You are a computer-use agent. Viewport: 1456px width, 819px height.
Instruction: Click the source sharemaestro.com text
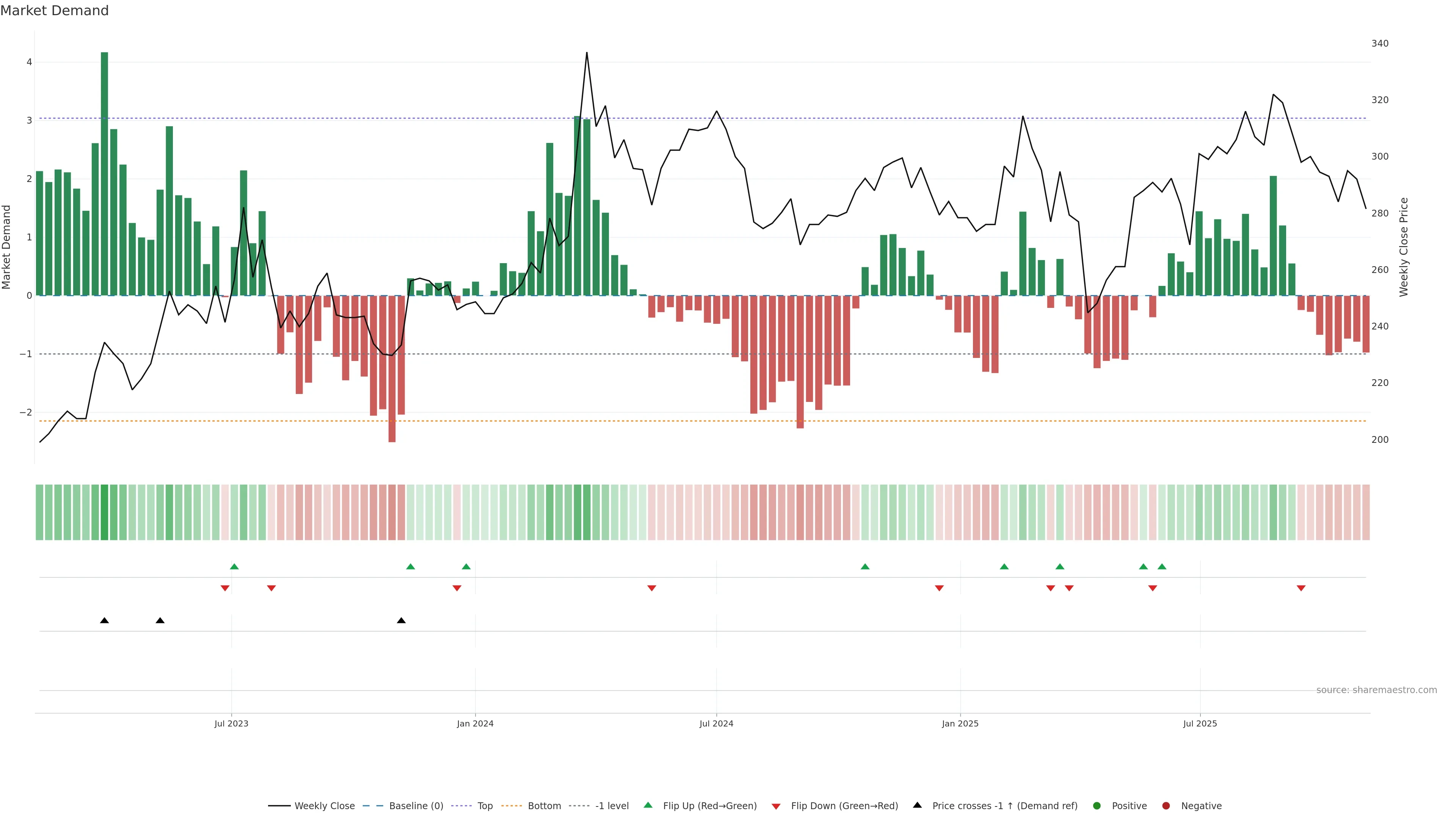[1376, 690]
